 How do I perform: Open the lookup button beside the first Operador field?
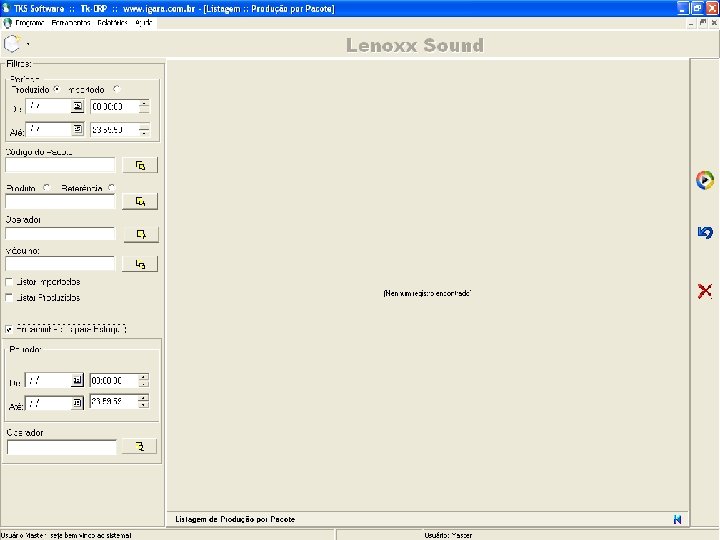(141, 234)
